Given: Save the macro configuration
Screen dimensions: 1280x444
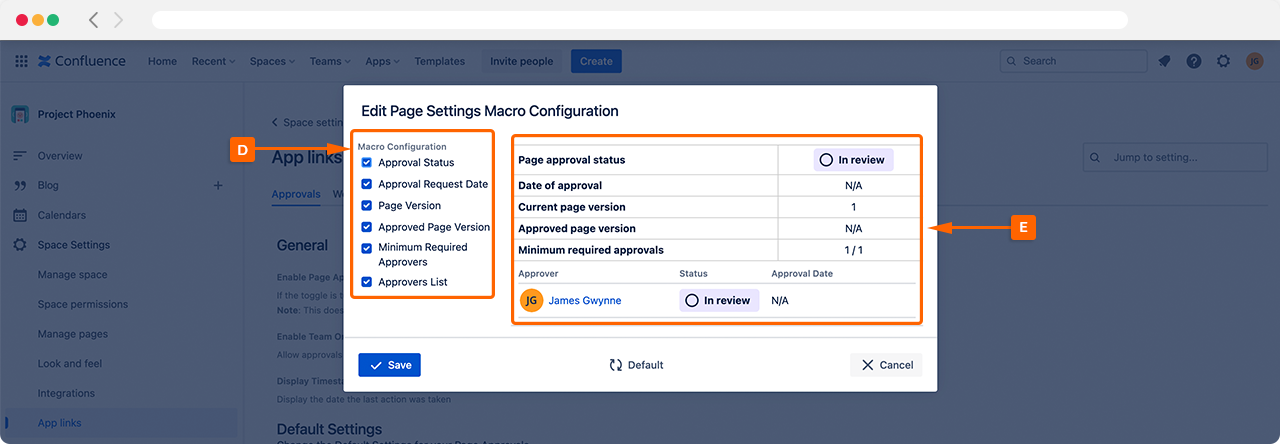Looking at the screenshot, I should 389,365.
